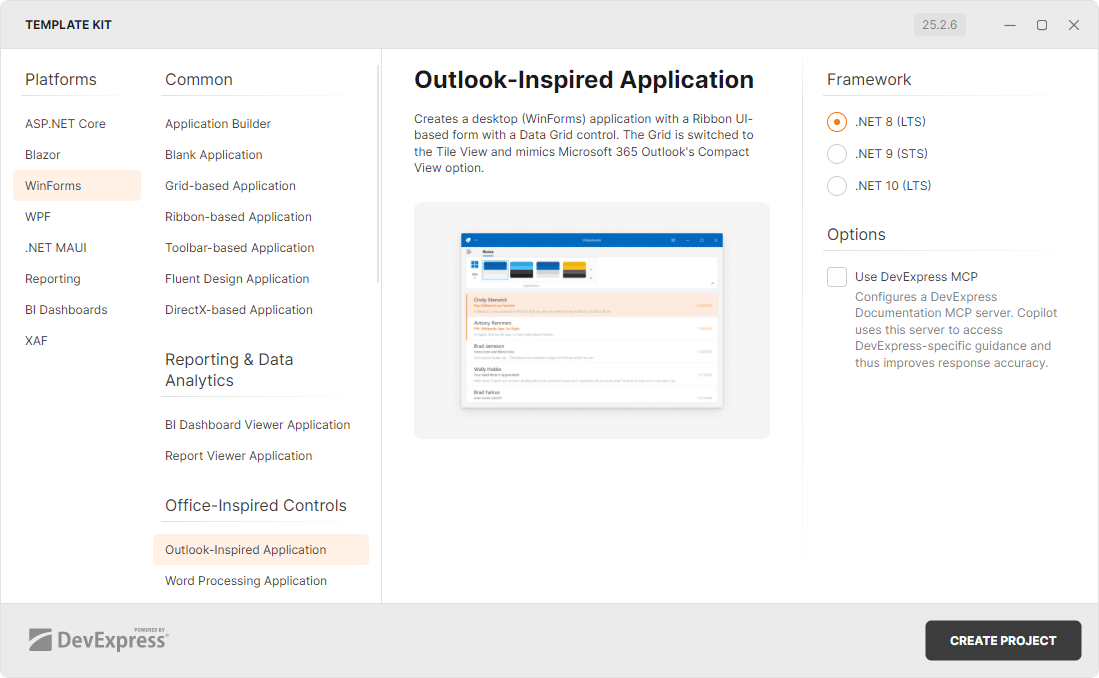This screenshot has height=678, width=1099.
Task: Click the Create Project button
Action: 1003,640
